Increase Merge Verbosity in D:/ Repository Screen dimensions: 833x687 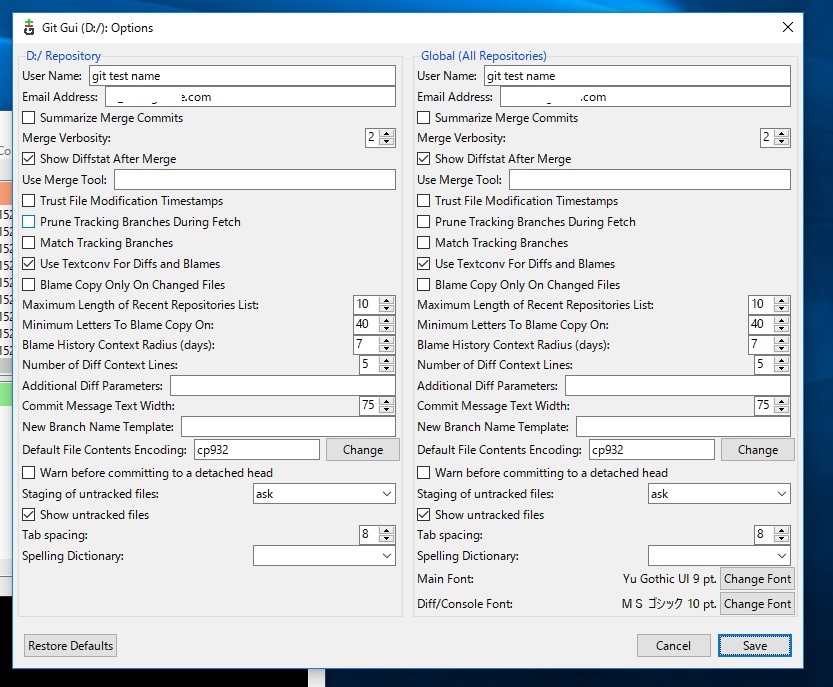pyautogui.click(x=387, y=133)
